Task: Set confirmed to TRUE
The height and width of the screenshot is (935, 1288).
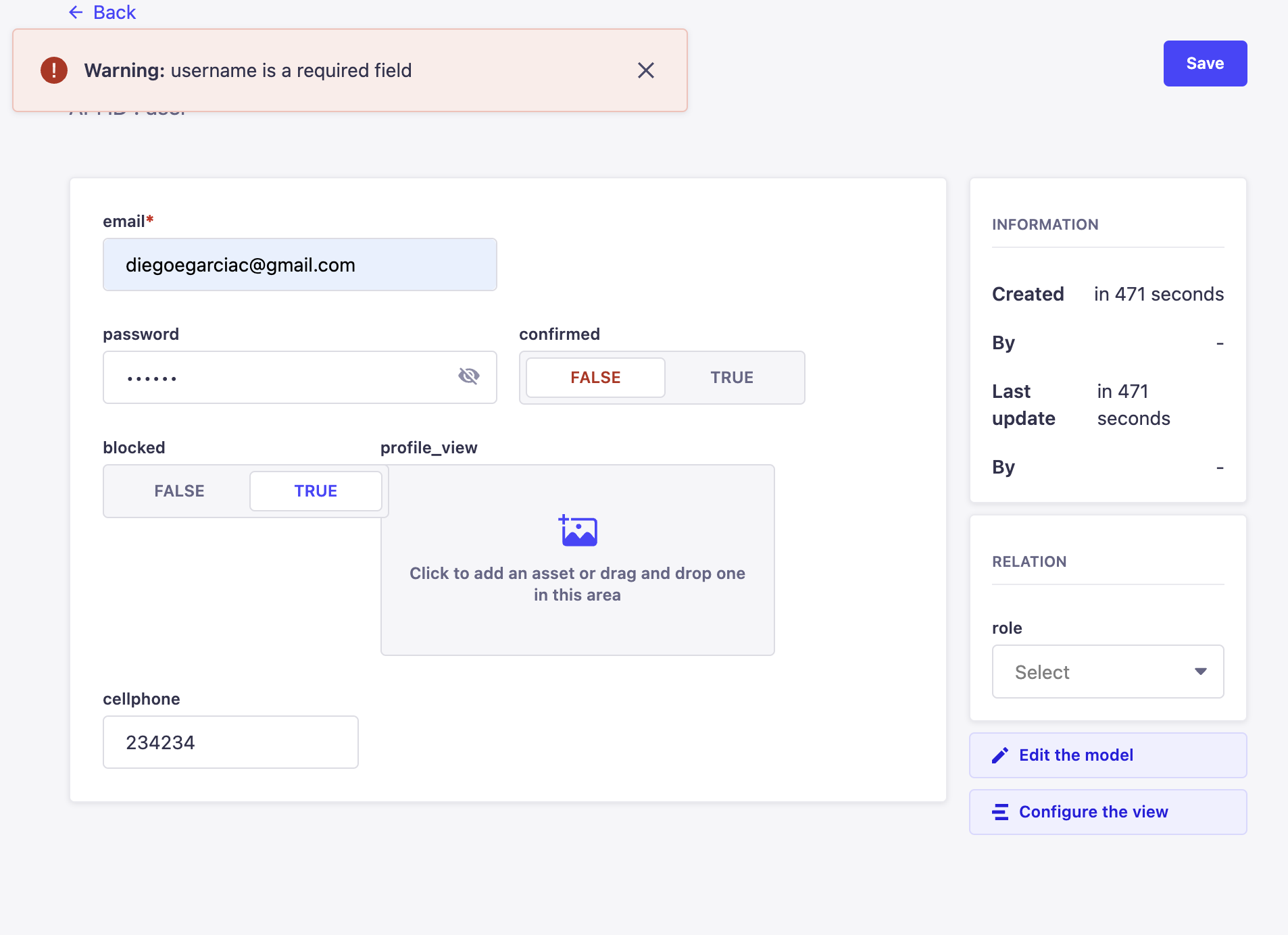Action: point(732,377)
